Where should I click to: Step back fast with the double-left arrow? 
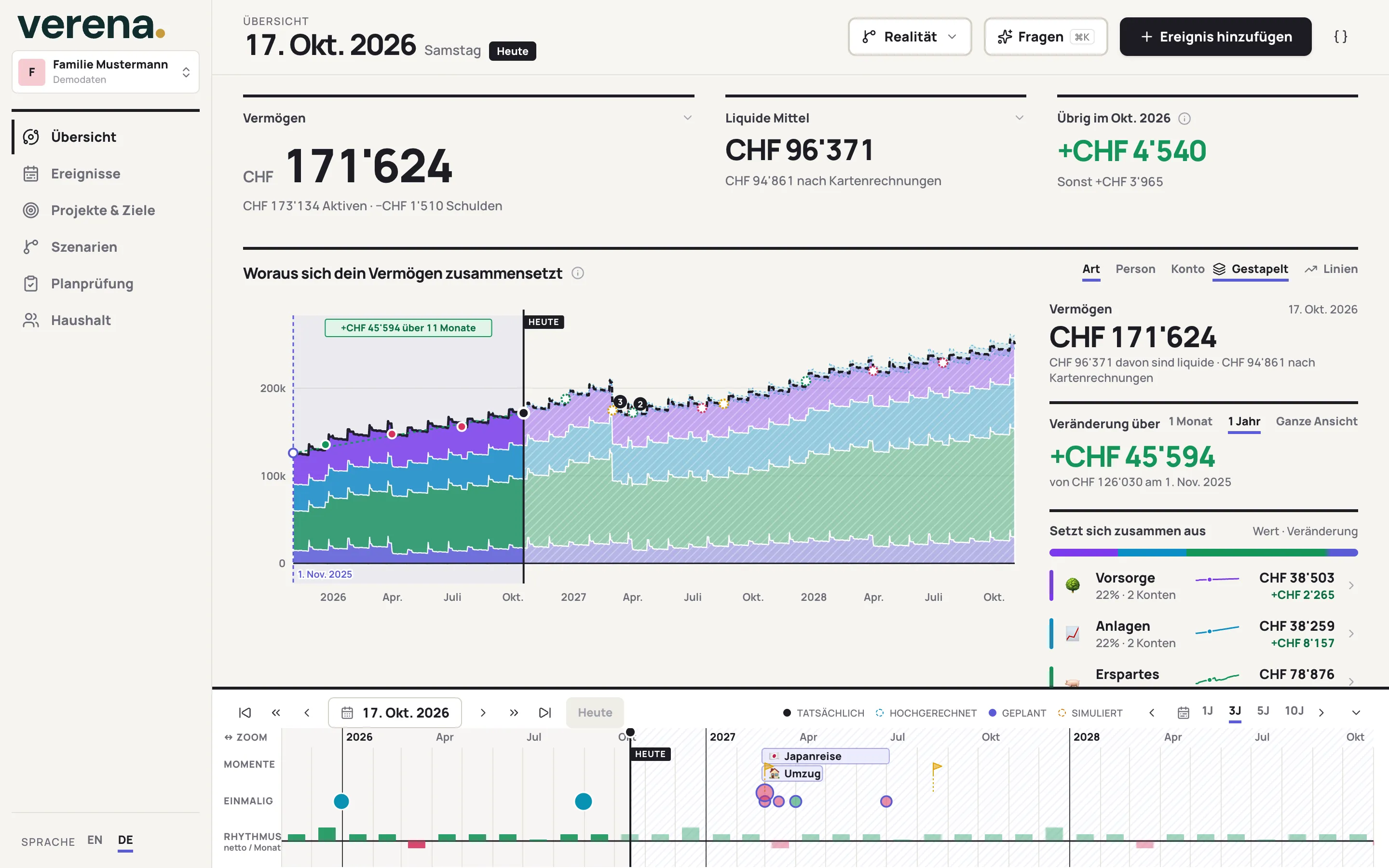[x=276, y=712]
